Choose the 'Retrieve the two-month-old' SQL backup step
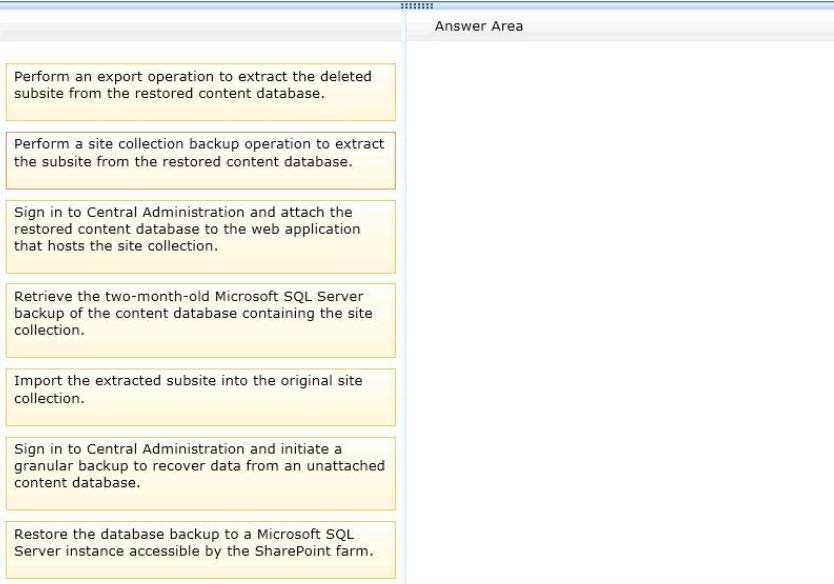Screen dimensions: 834x584 [201, 320]
